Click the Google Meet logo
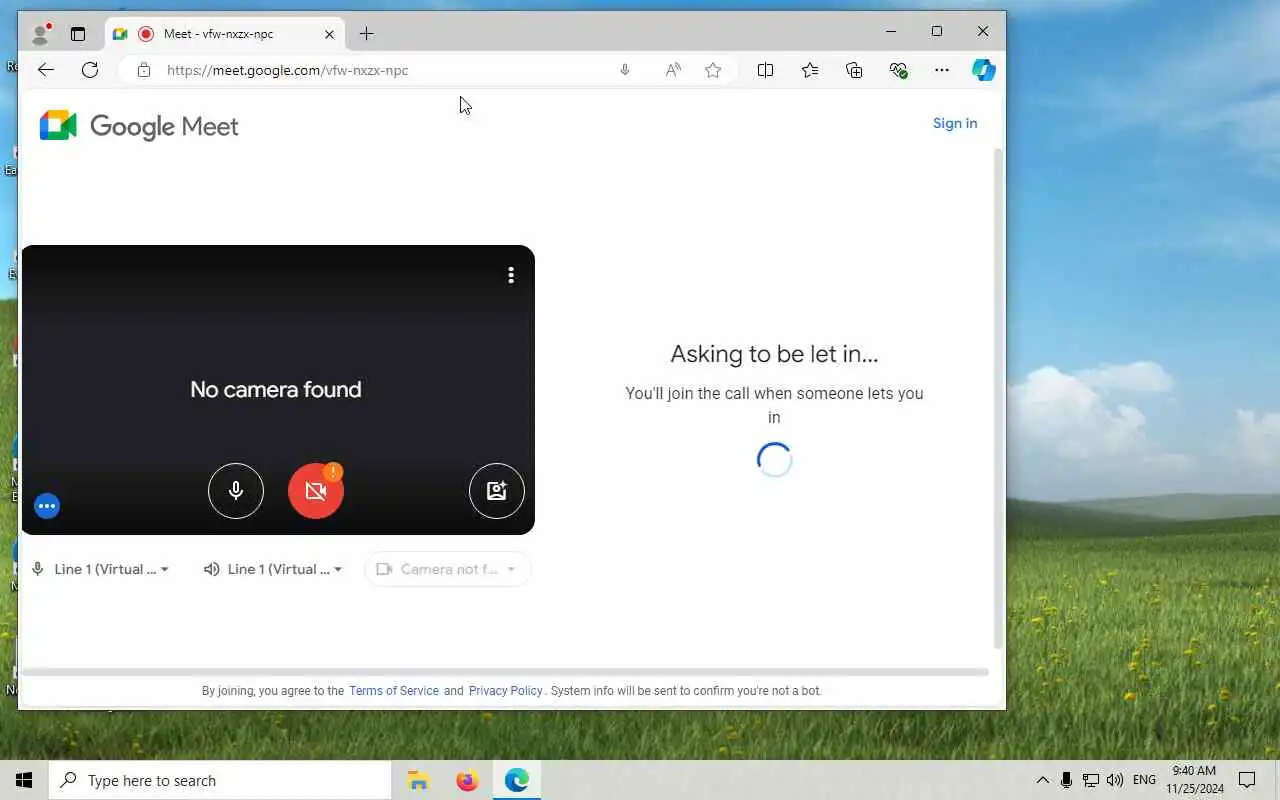 139,126
